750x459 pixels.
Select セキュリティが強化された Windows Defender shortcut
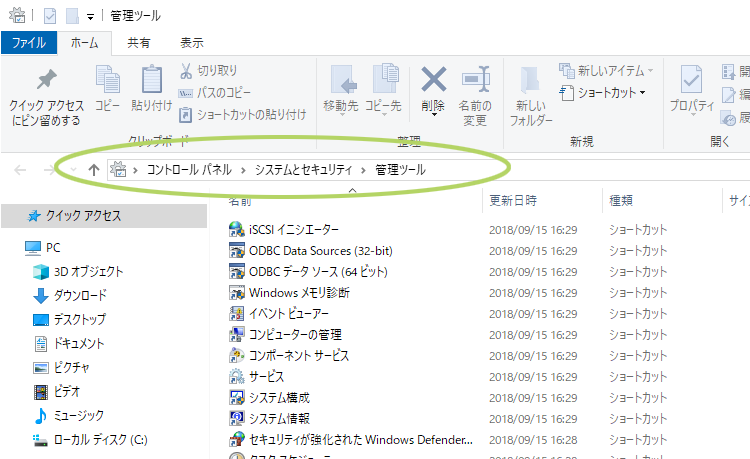[x=361, y=440]
